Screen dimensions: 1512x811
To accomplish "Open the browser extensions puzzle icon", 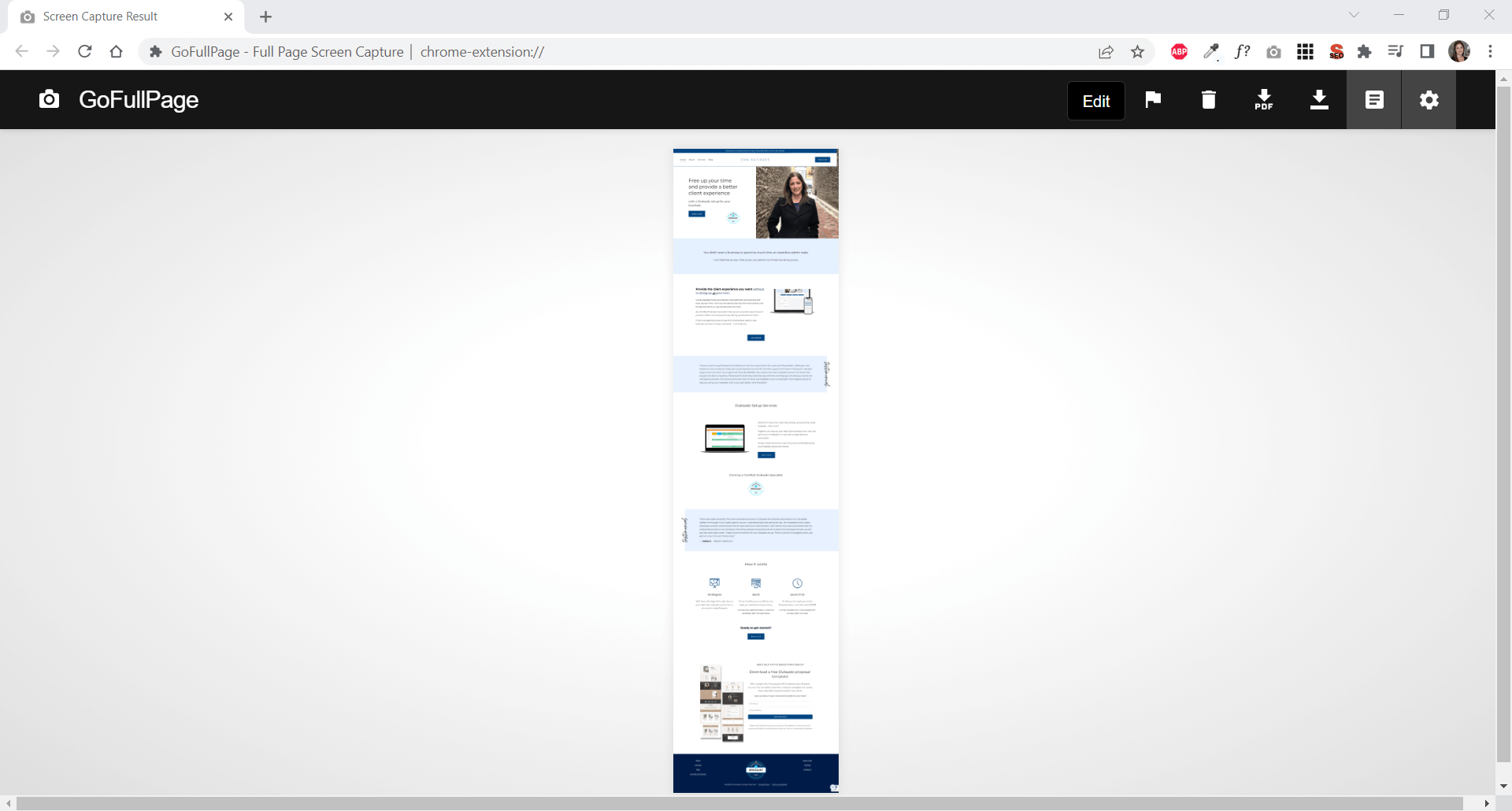I will 1366,51.
